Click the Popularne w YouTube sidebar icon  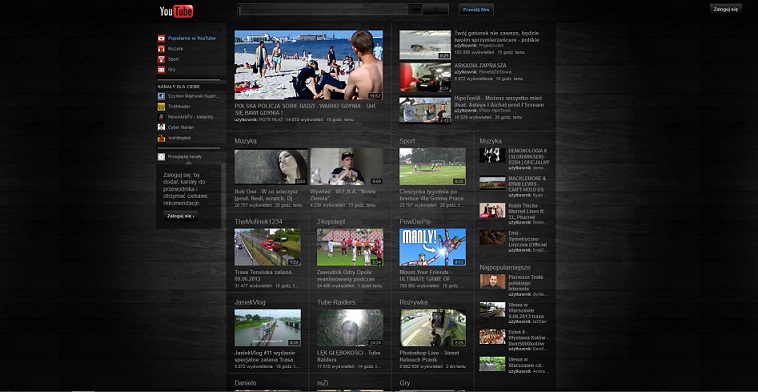[x=161, y=38]
